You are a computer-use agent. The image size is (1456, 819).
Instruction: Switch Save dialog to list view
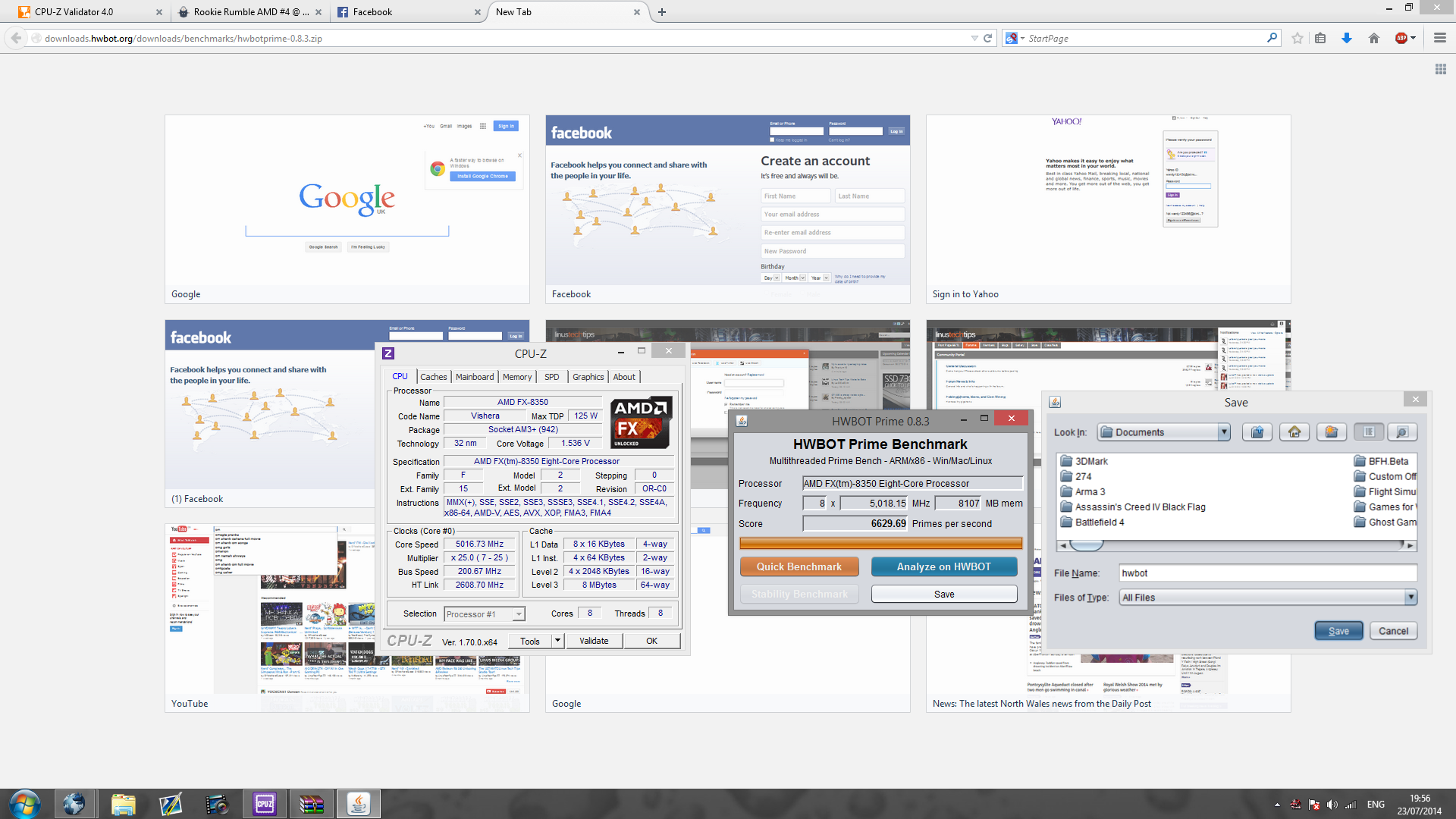(1369, 432)
